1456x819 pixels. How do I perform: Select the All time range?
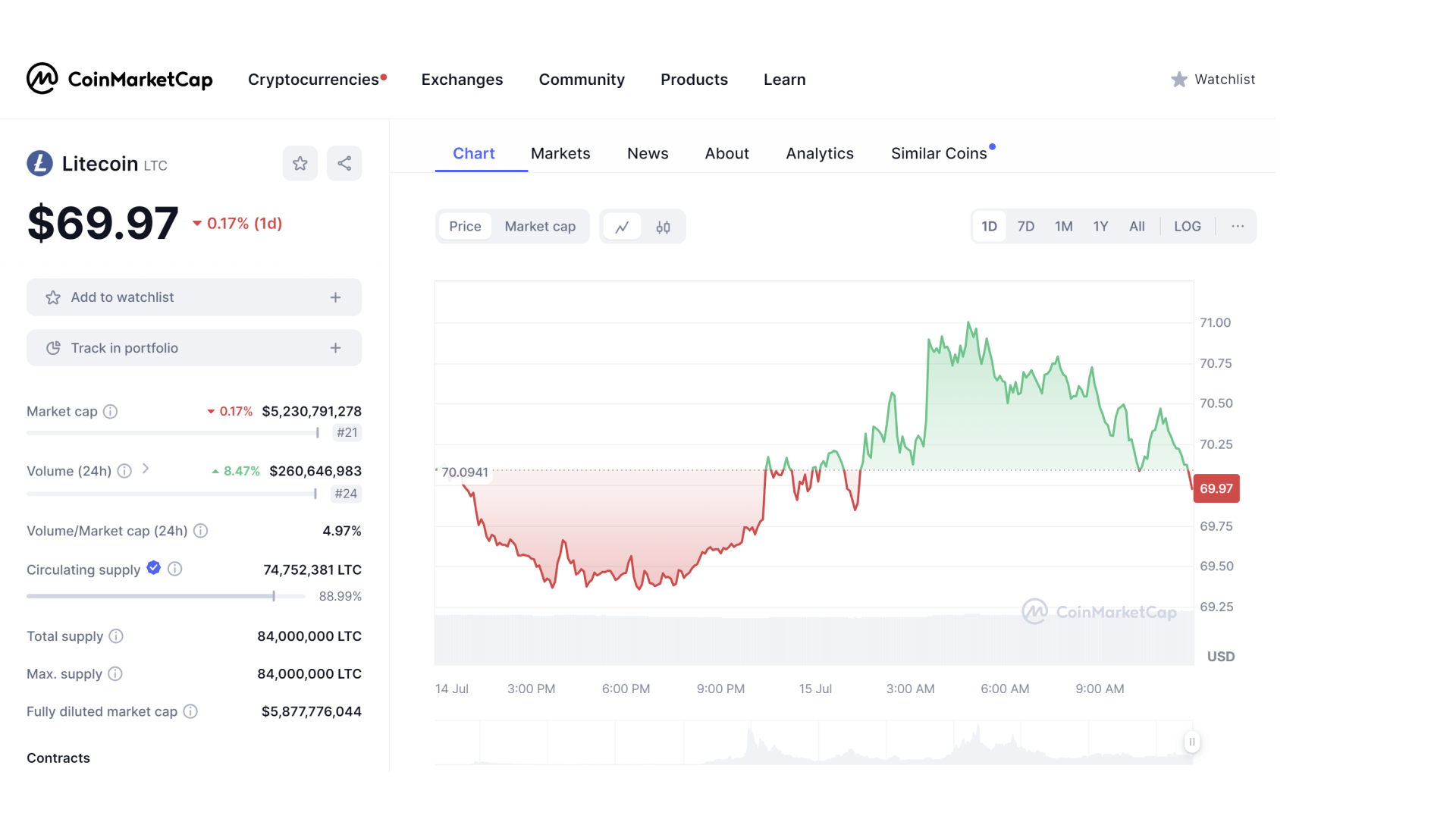coord(1137,226)
